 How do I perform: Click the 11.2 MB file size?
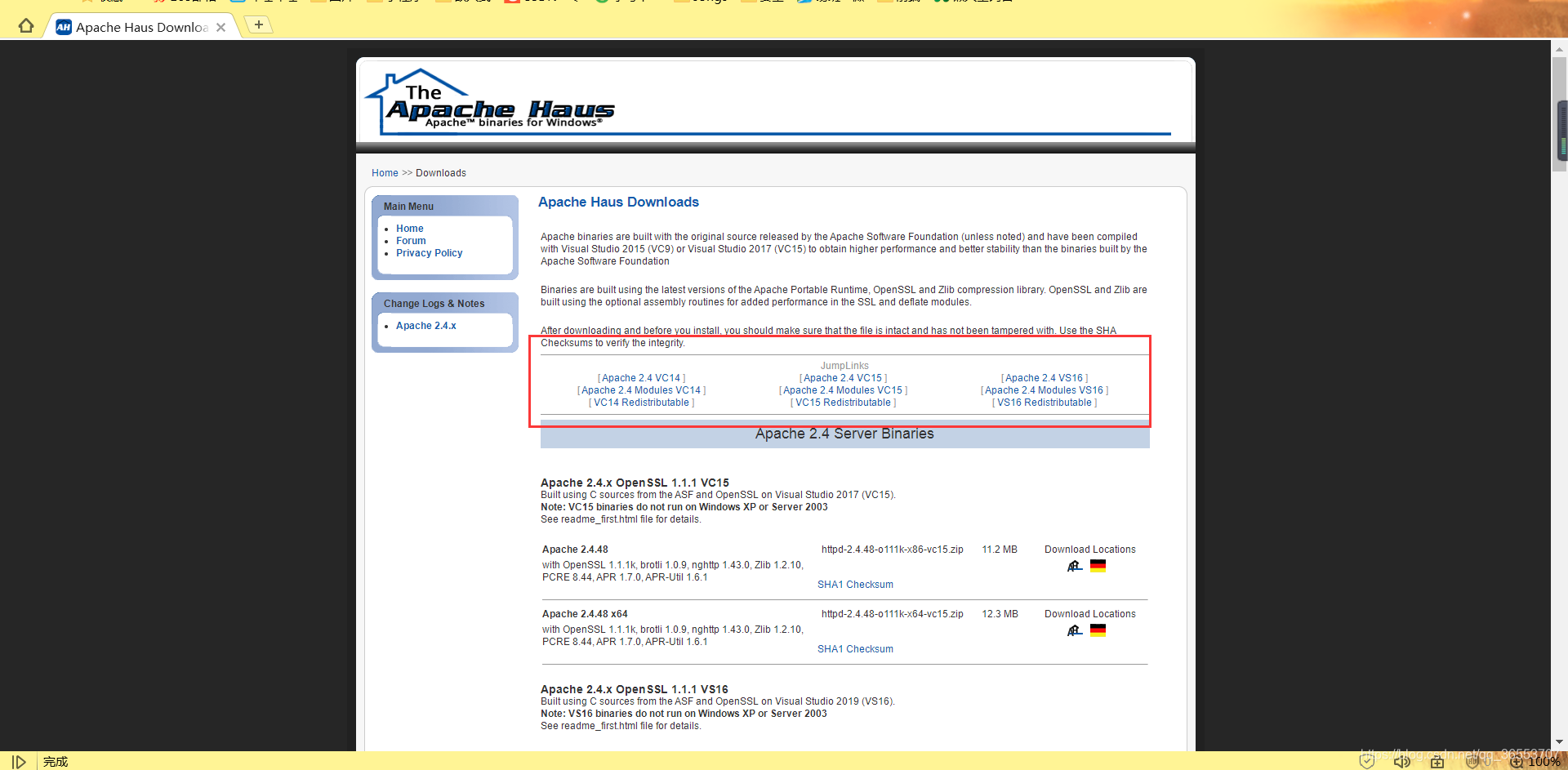(1000, 550)
